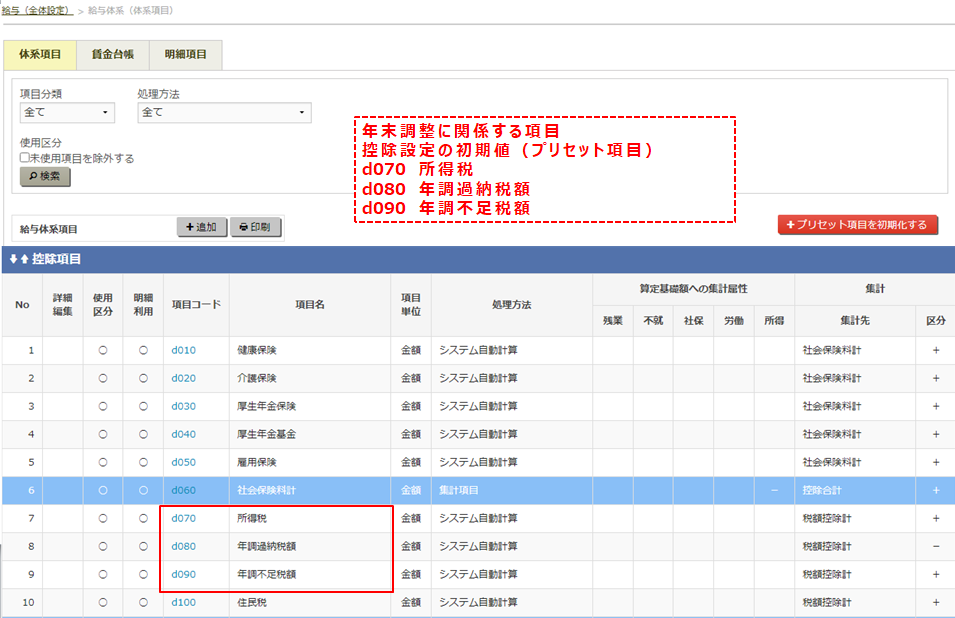
Task: Open item code d090 link
Action: pyautogui.click(x=183, y=575)
